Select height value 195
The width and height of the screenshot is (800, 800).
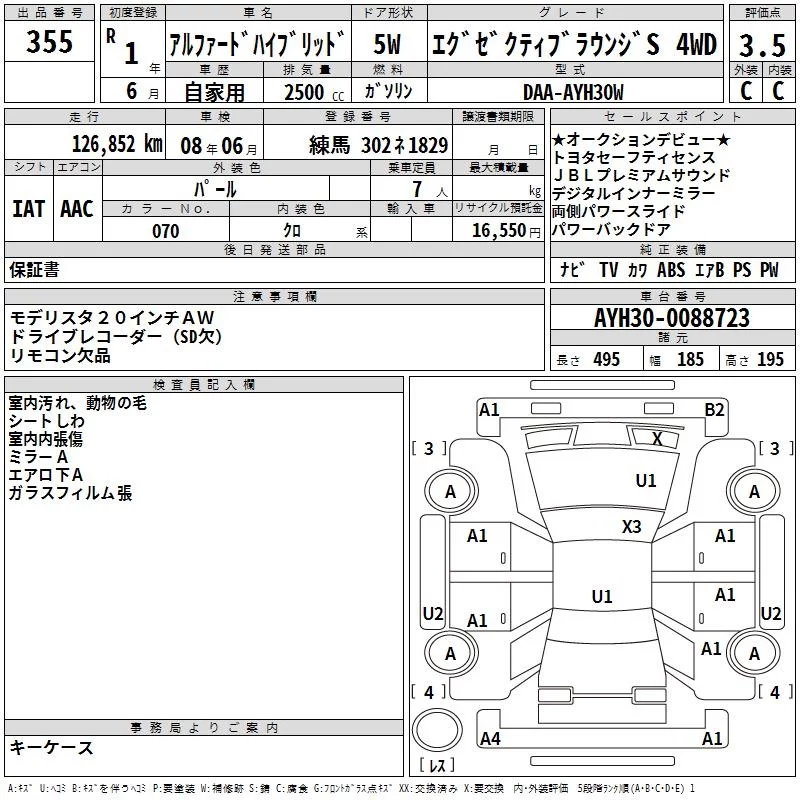(770, 359)
